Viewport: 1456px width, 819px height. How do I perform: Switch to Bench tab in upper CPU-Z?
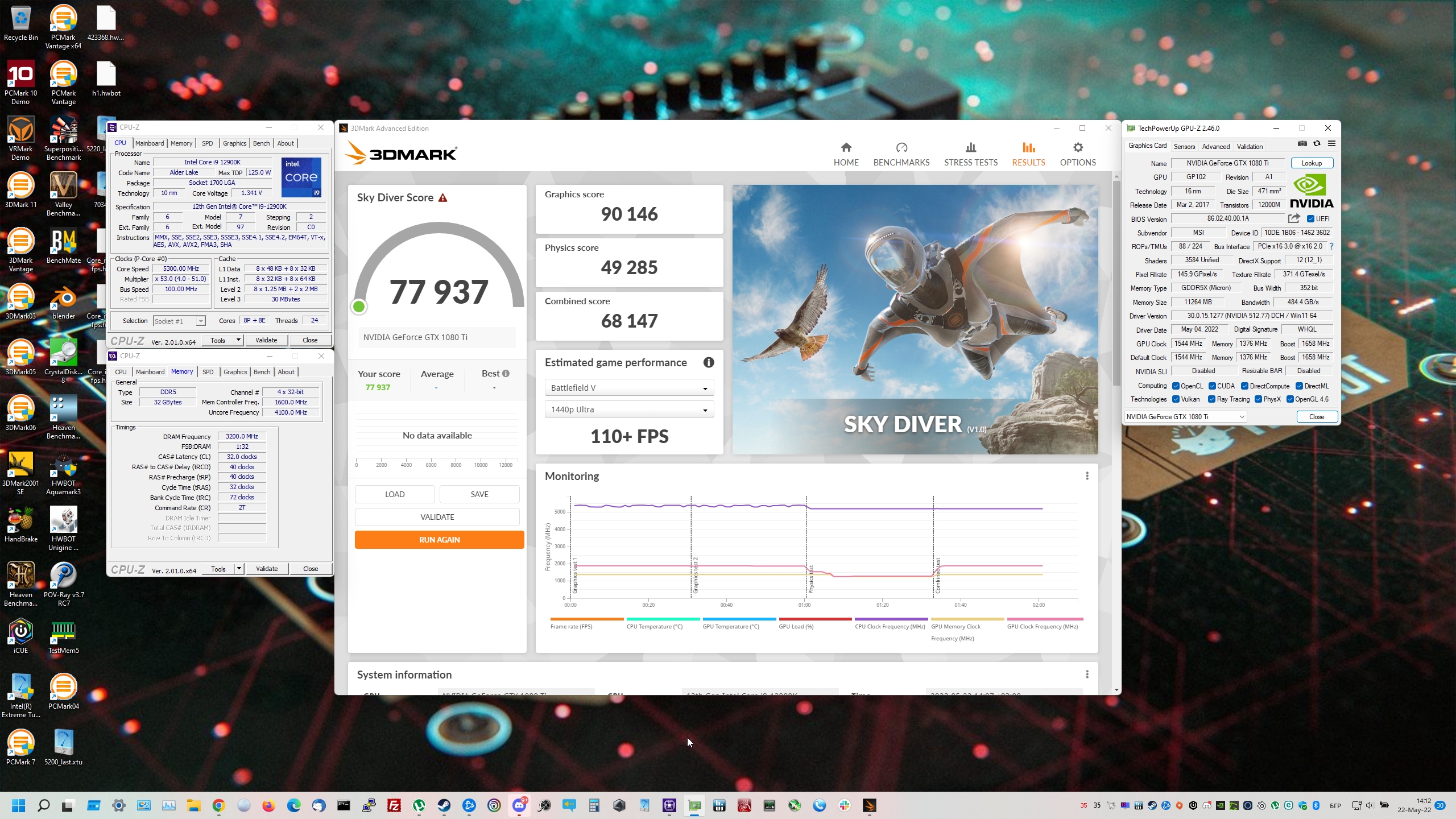[x=261, y=143]
